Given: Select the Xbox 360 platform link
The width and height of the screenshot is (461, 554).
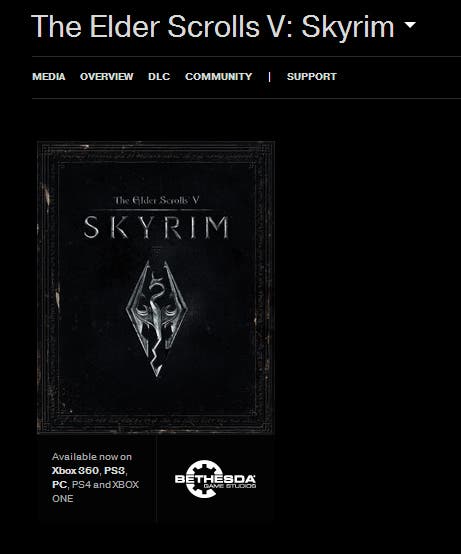Looking at the screenshot, I should pyautogui.click(x=75, y=471).
